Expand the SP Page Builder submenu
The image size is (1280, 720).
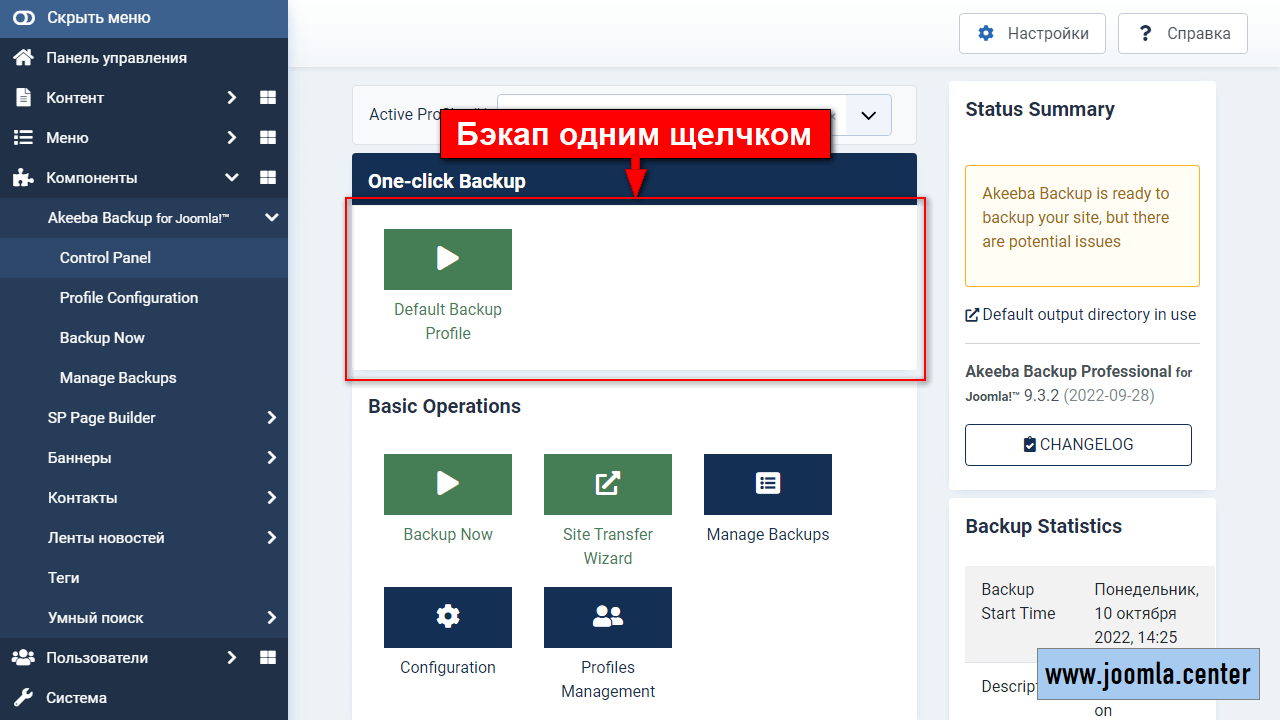[x=271, y=418]
